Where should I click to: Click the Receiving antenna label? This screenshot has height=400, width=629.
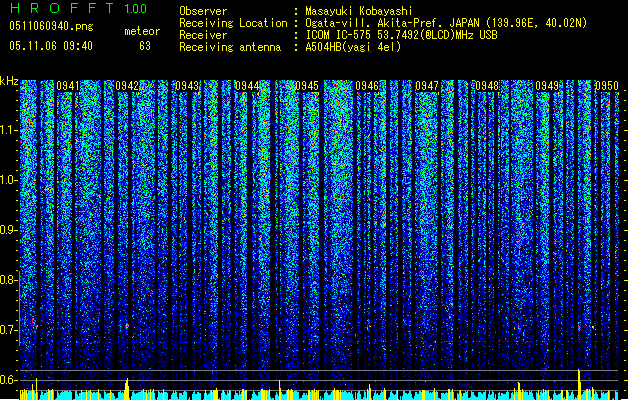[230, 47]
